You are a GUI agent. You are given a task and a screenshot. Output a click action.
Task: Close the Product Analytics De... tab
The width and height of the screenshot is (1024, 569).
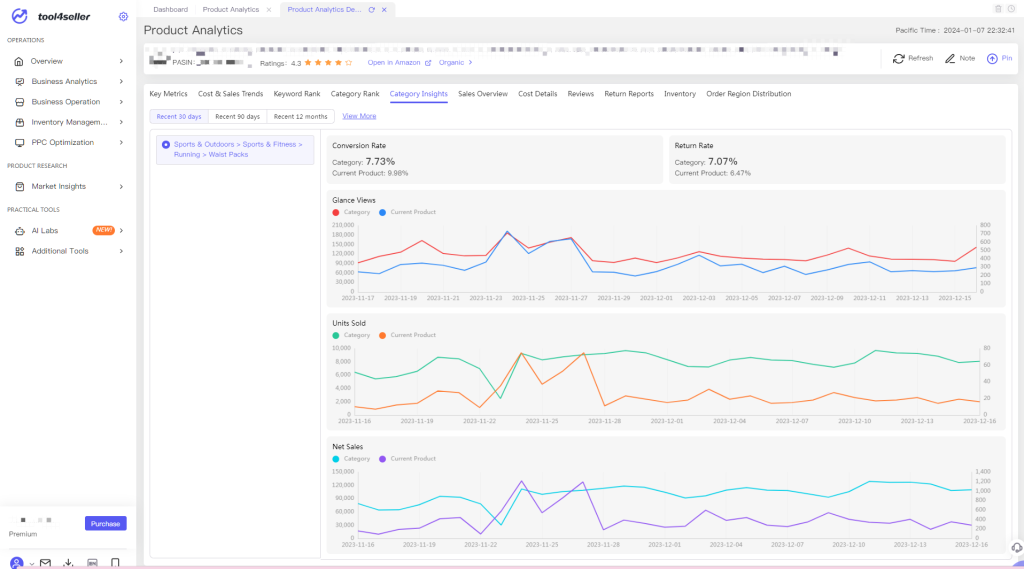coord(384,10)
